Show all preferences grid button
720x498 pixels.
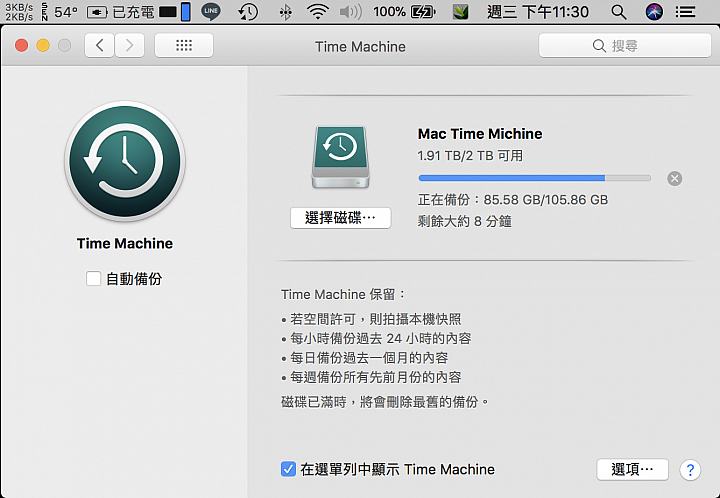click(184, 45)
